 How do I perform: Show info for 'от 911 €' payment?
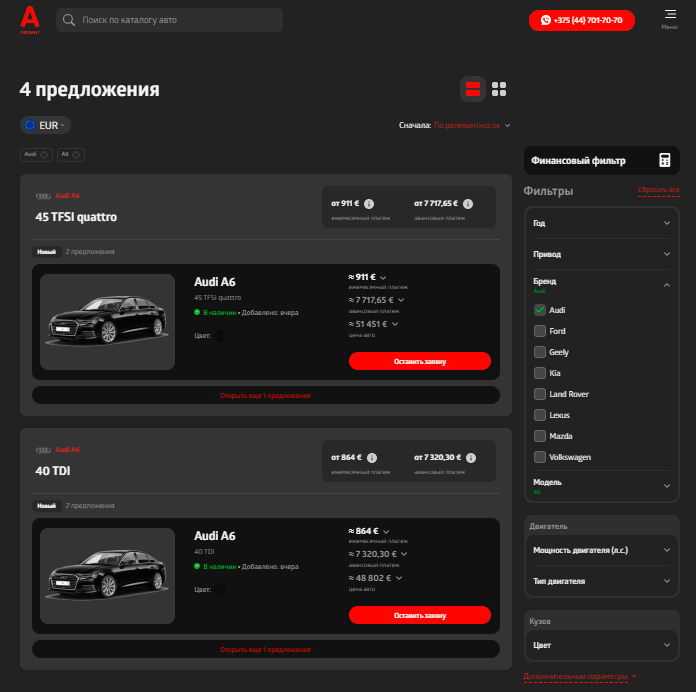point(369,204)
